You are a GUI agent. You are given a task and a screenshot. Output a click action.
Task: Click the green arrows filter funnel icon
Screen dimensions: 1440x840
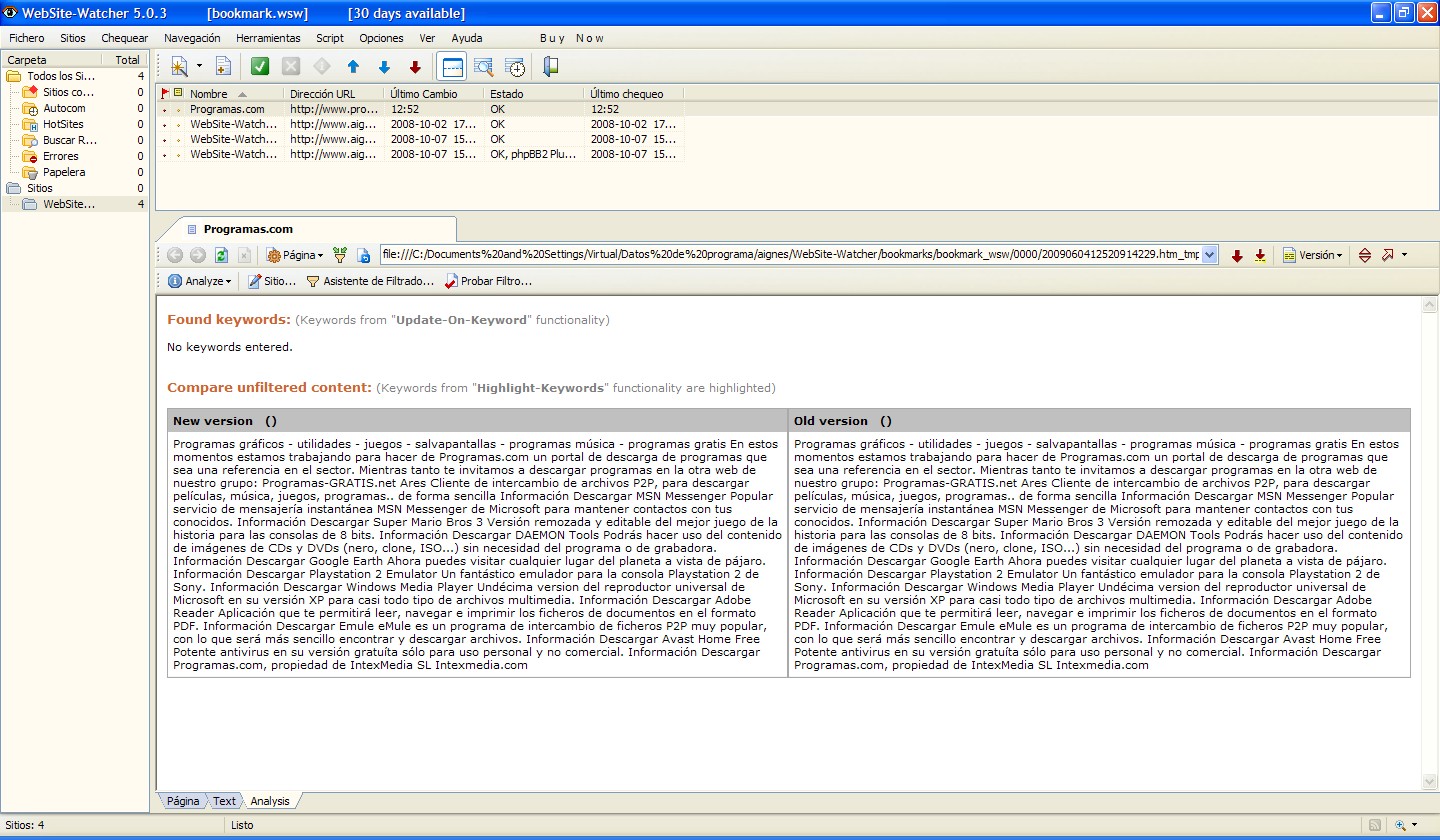340,255
